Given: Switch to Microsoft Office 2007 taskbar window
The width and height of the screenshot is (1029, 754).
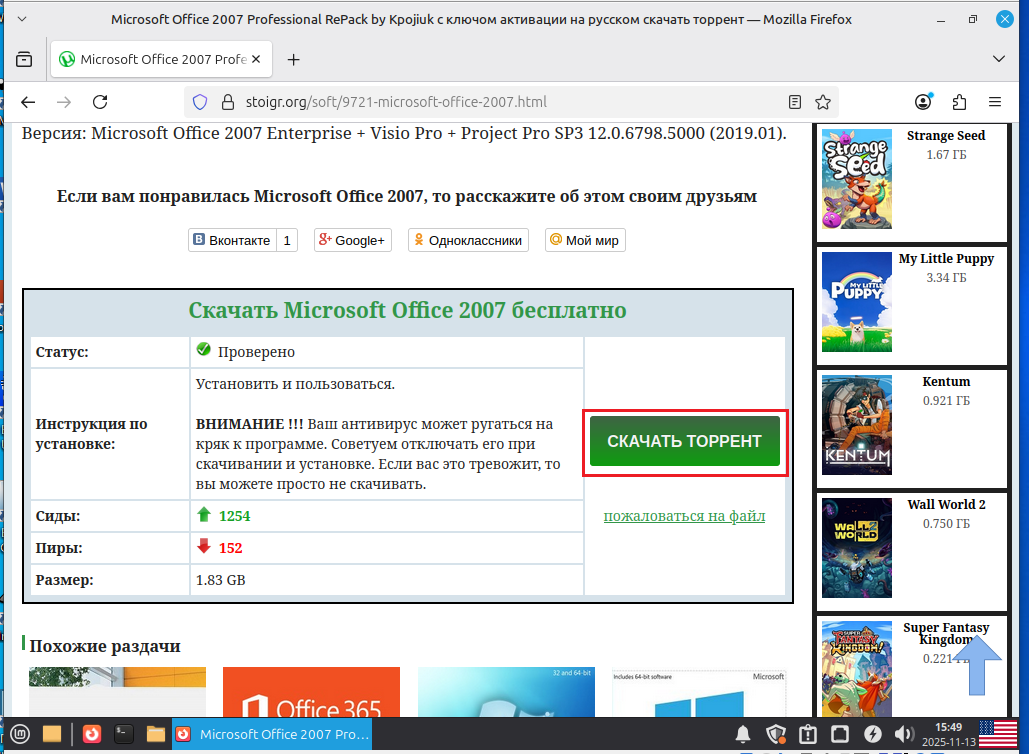Looking at the screenshot, I should pos(272,734).
